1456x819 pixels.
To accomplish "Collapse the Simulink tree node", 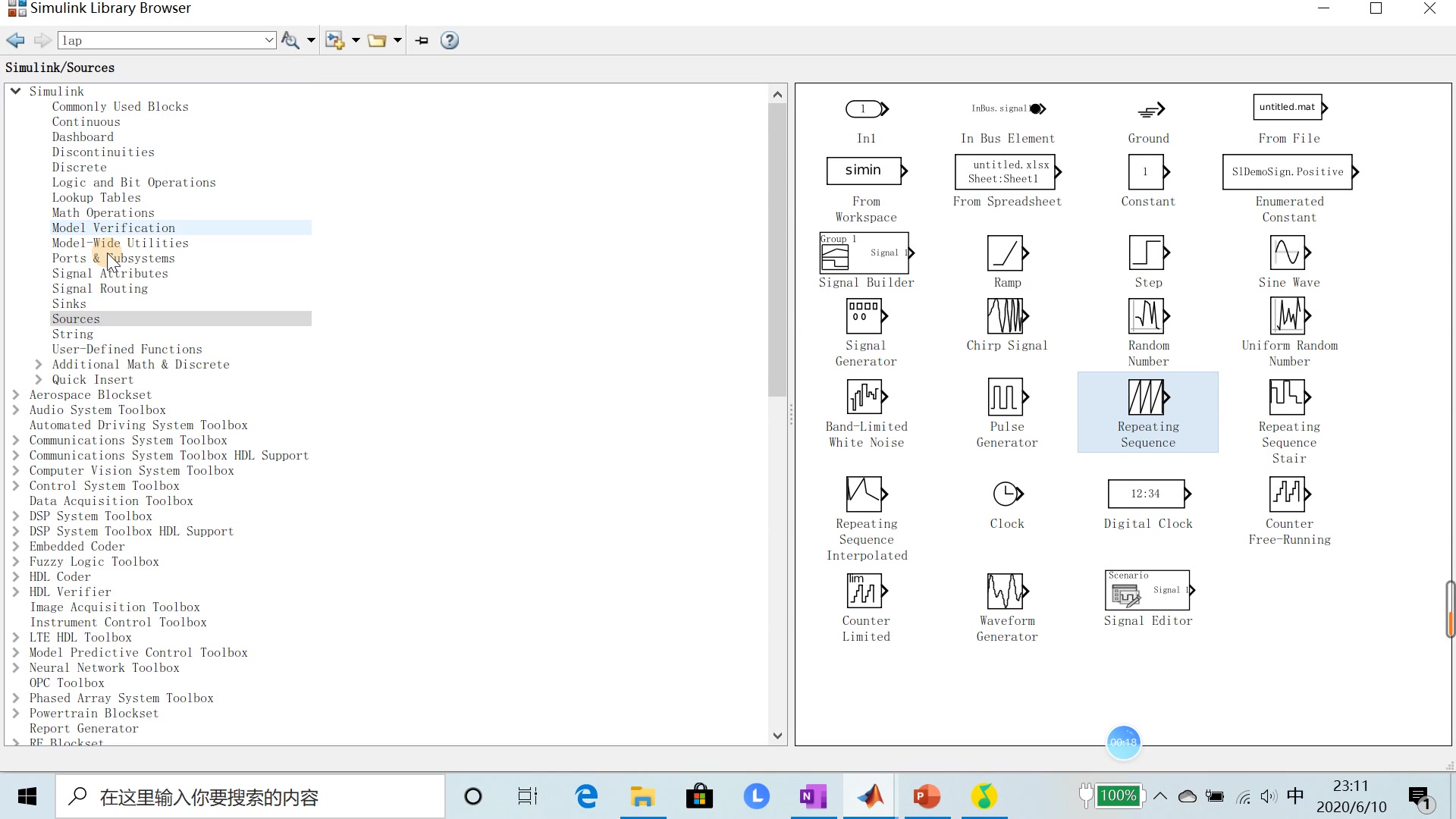I will (15, 91).
